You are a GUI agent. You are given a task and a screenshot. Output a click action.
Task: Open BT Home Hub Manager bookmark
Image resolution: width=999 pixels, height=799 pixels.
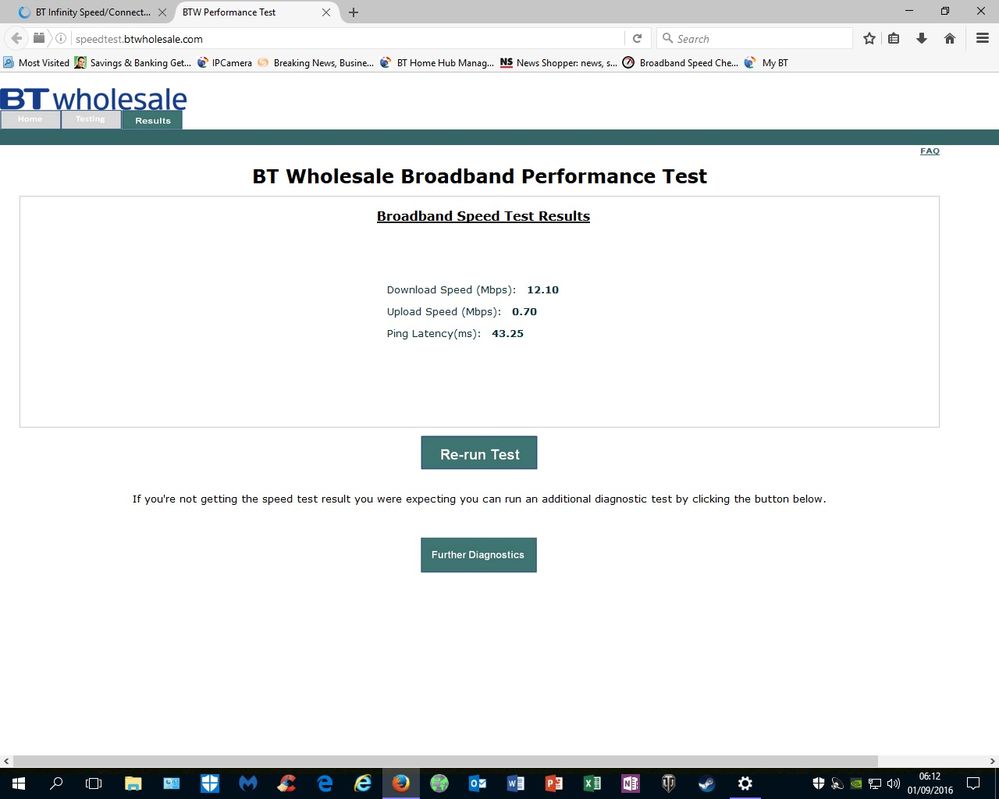pyautogui.click(x=437, y=62)
